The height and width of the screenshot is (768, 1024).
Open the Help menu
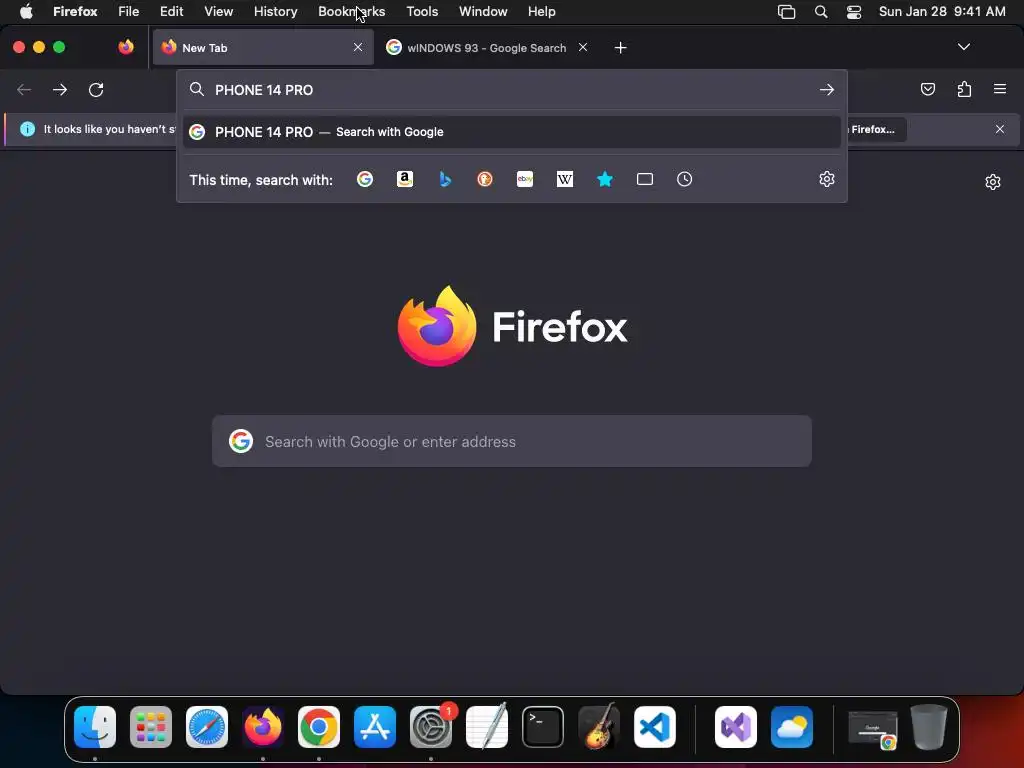pyautogui.click(x=541, y=11)
